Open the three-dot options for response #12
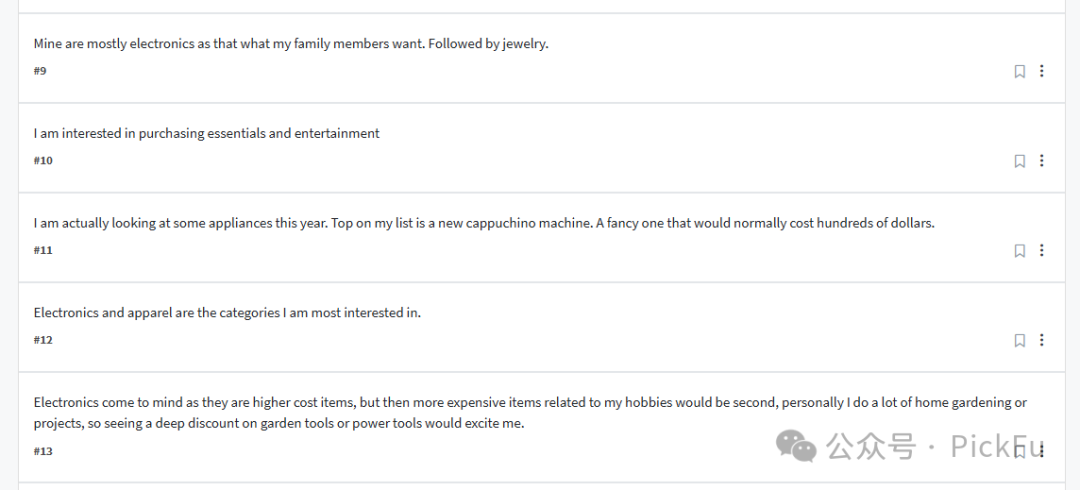 [1041, 339]
